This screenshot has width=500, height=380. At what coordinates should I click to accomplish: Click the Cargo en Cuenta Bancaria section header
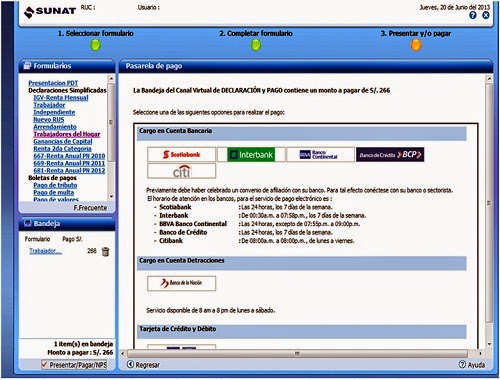(302, 134)
